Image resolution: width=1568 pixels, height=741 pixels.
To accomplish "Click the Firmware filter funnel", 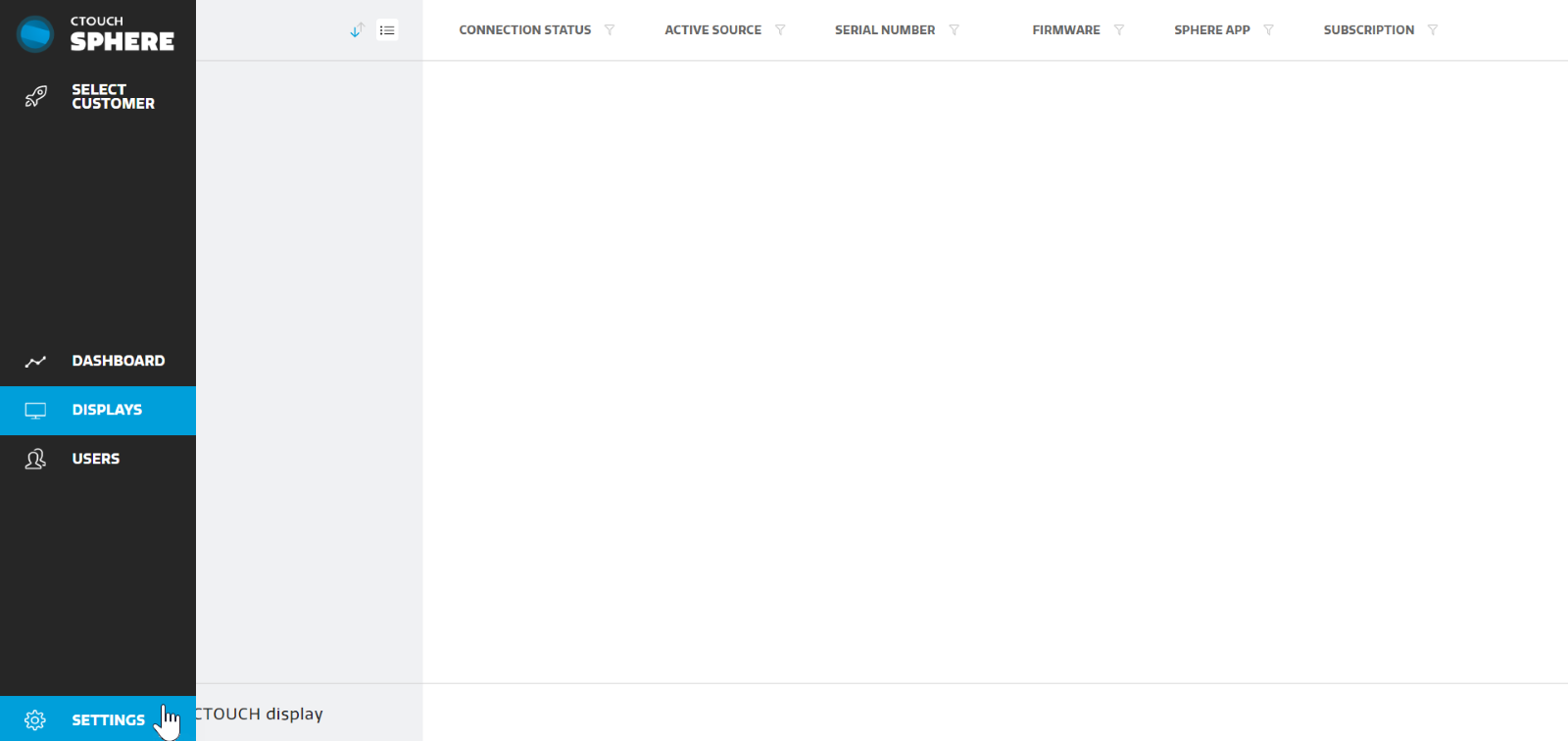I will point(1119,30).
